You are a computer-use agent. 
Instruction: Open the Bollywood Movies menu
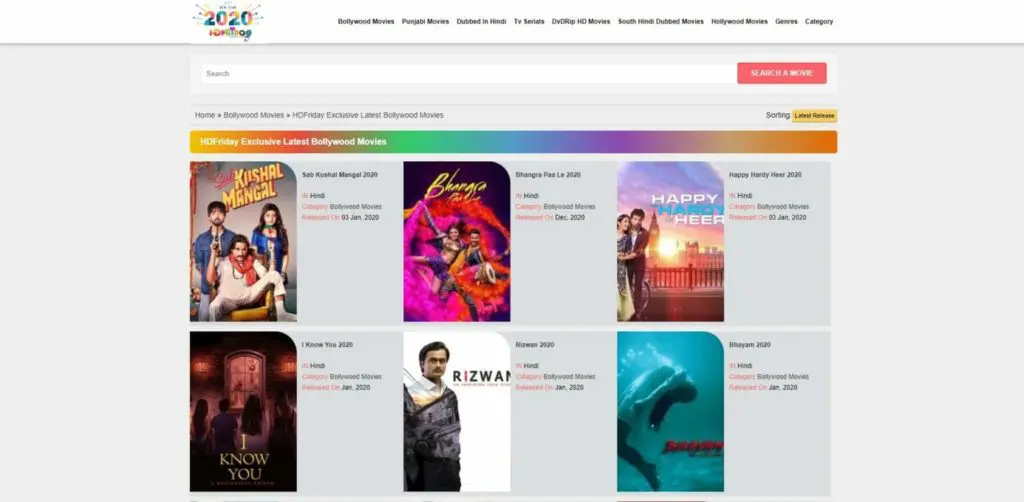click(x=366, y=22)
